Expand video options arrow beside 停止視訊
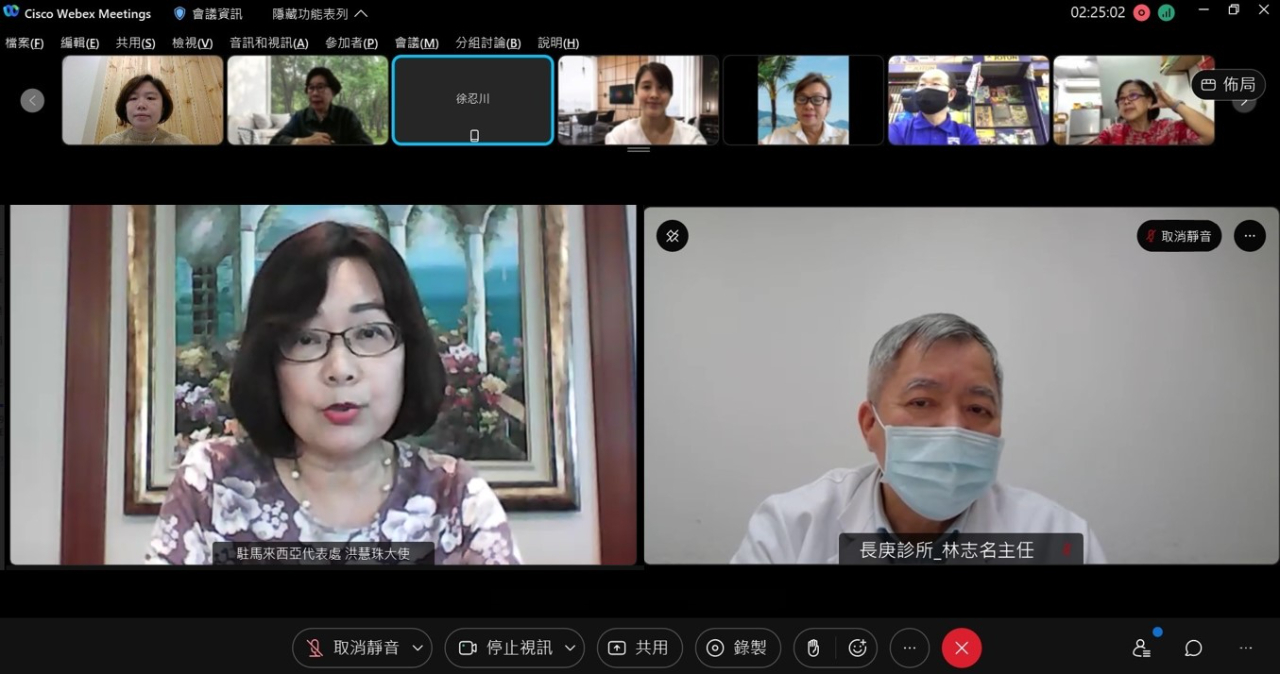Screen dimensions: 1280x674 coord(570,648)
